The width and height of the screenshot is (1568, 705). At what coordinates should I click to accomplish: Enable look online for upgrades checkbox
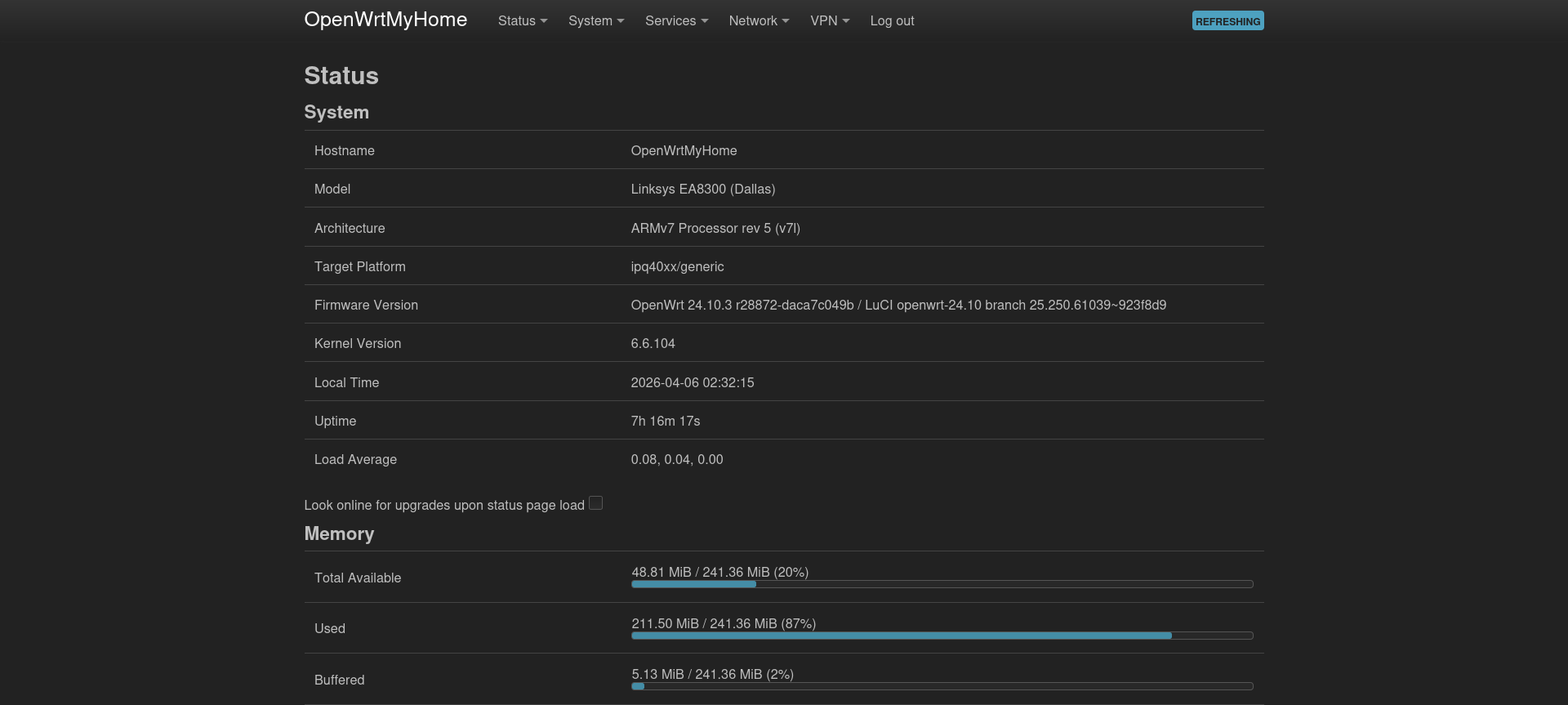tap(596, 503)
